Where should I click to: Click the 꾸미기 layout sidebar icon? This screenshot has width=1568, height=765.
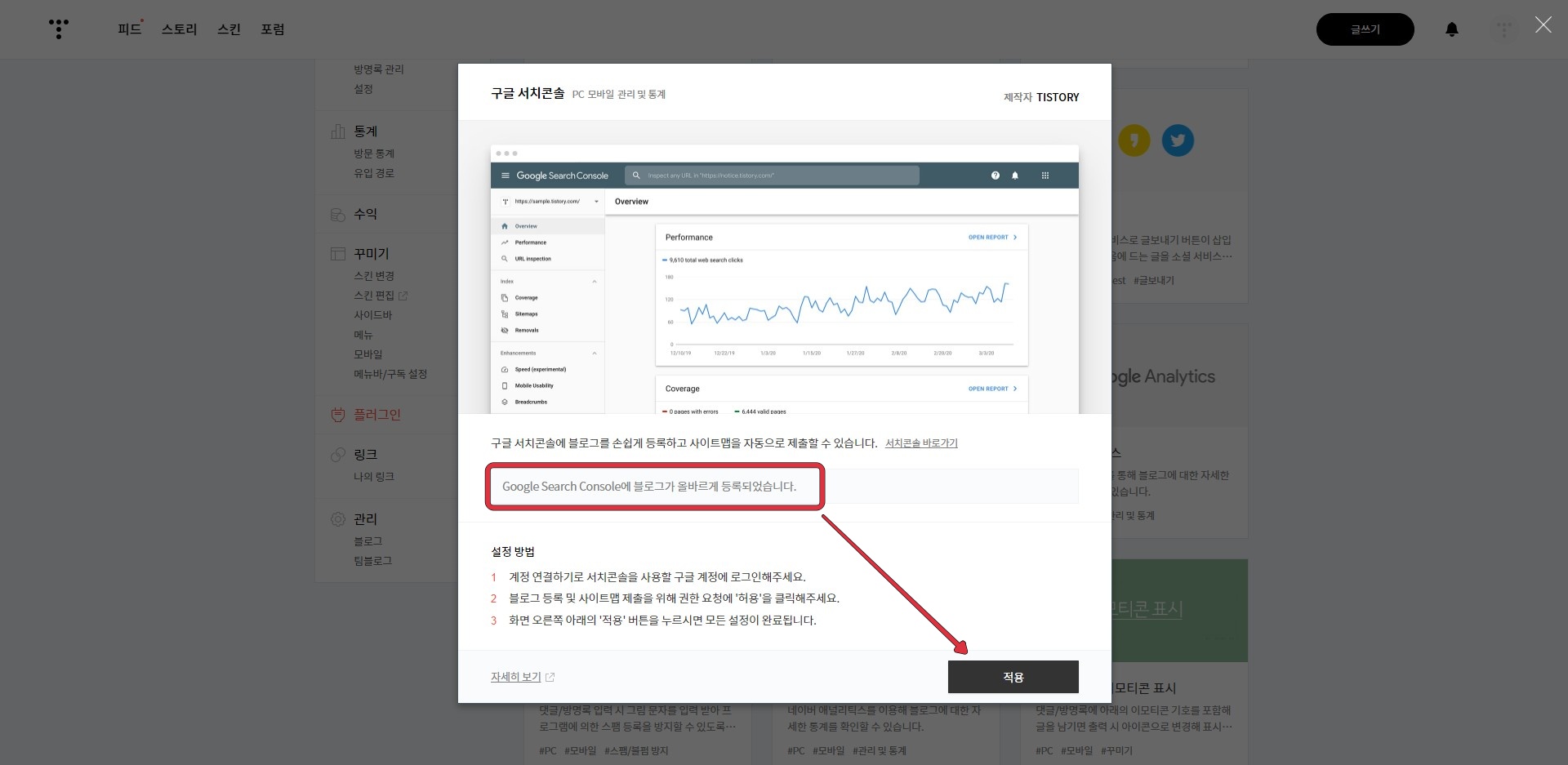(x=338, y=254)
